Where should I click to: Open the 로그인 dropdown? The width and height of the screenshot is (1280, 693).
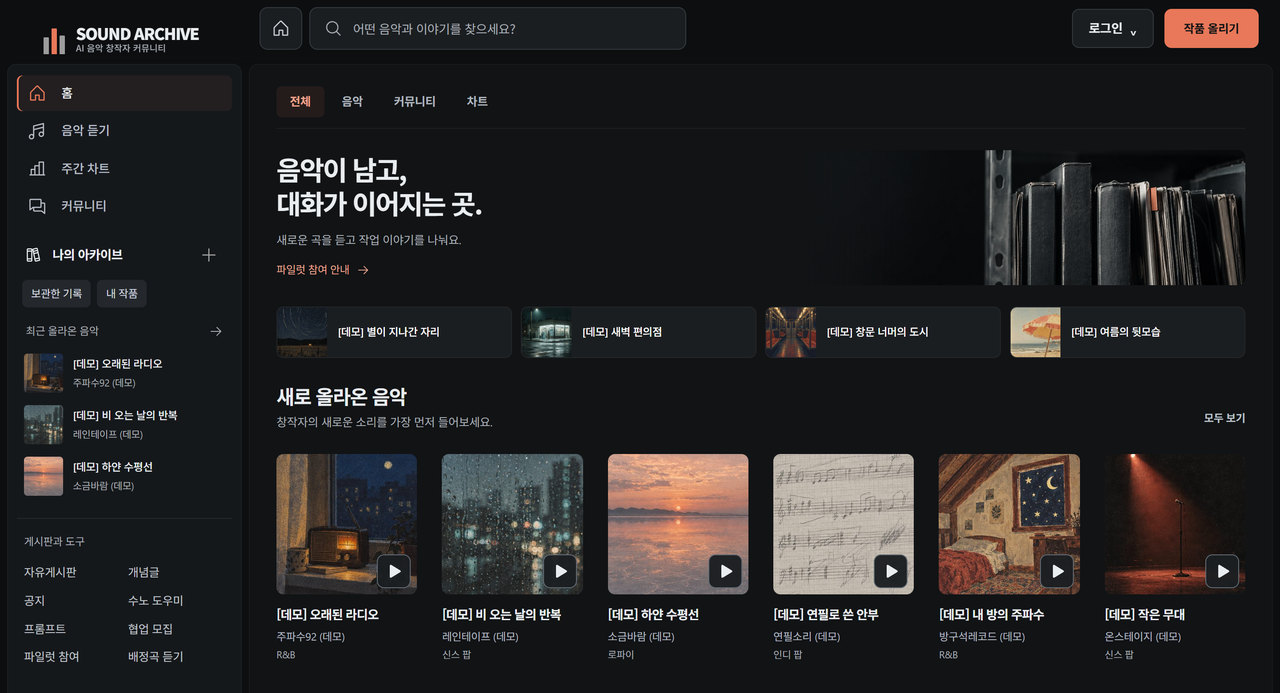point(1112,28)
